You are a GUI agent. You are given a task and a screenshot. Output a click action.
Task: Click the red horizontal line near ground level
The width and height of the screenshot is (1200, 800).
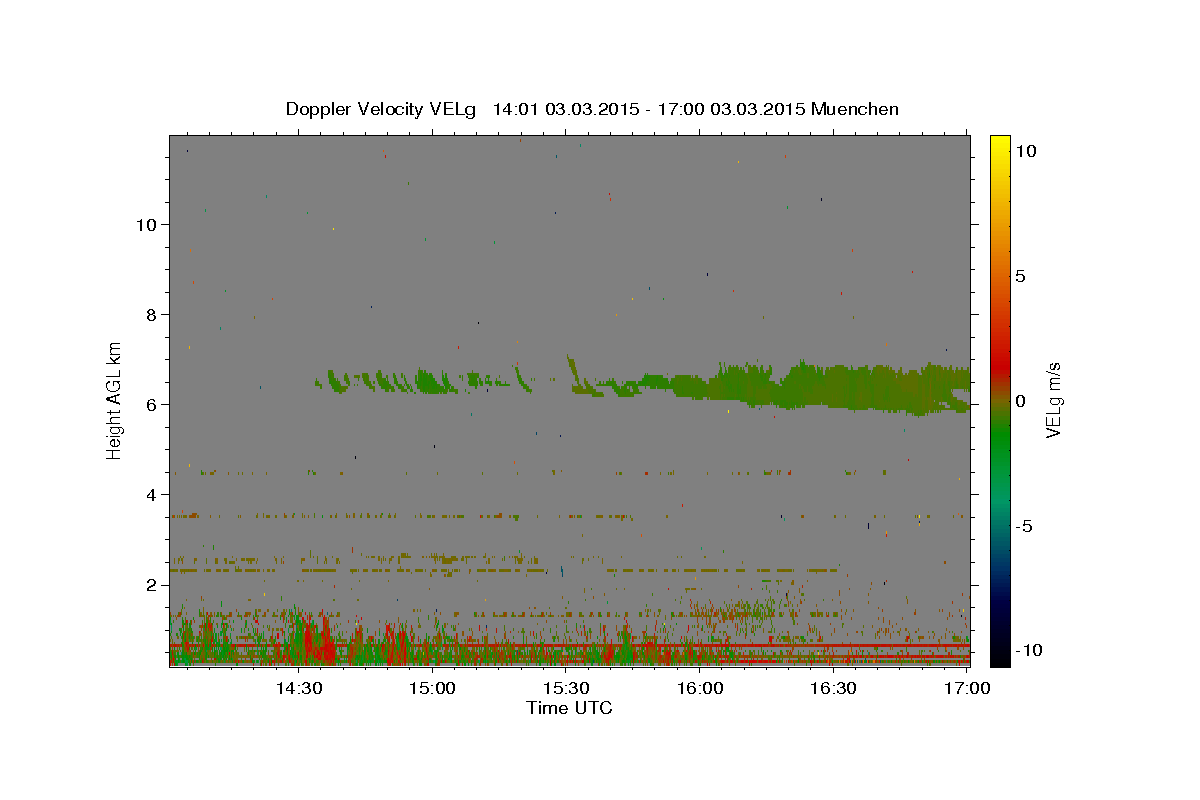click(569, 646)
